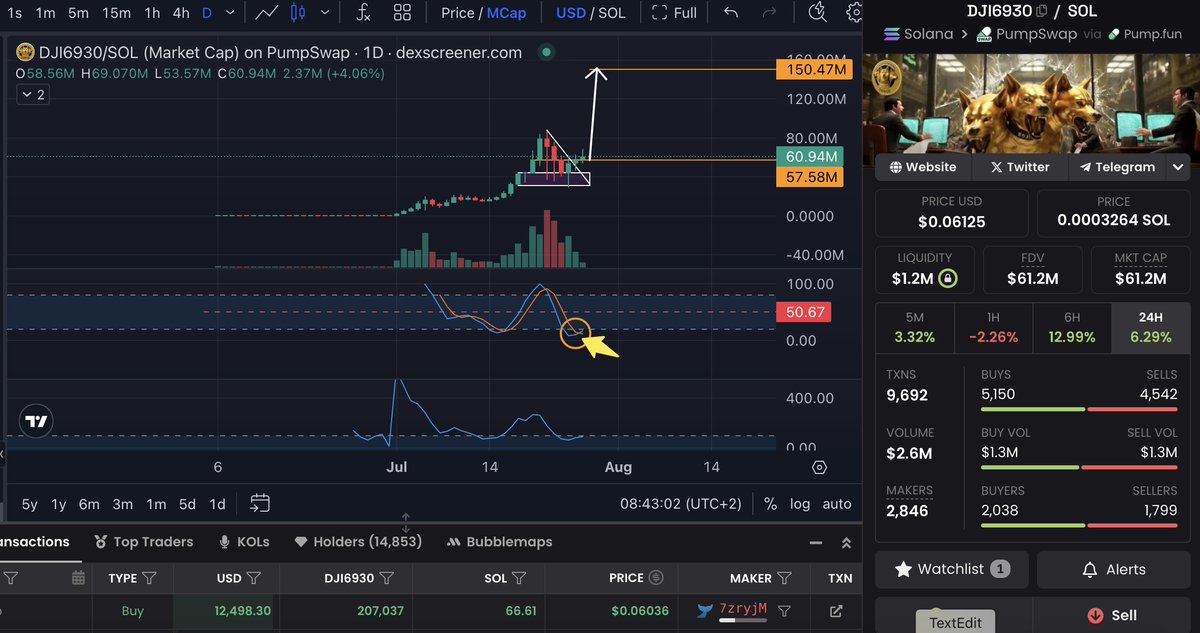This screenshot has height=633, width=1200.
Task: Set chart currency to SOL
Action: click(x=612, y=13)
